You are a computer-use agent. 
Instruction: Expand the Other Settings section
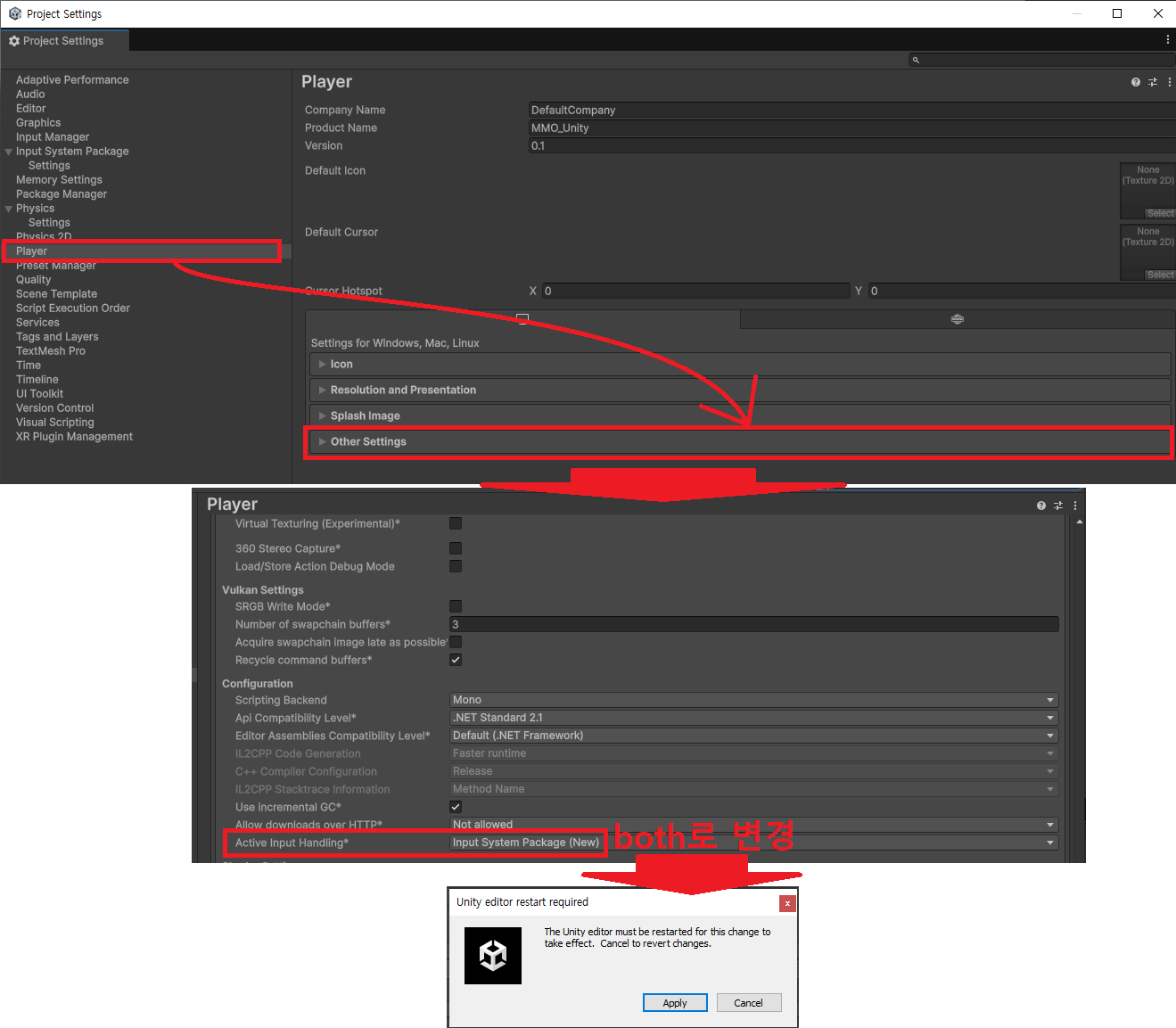point(740,441)
